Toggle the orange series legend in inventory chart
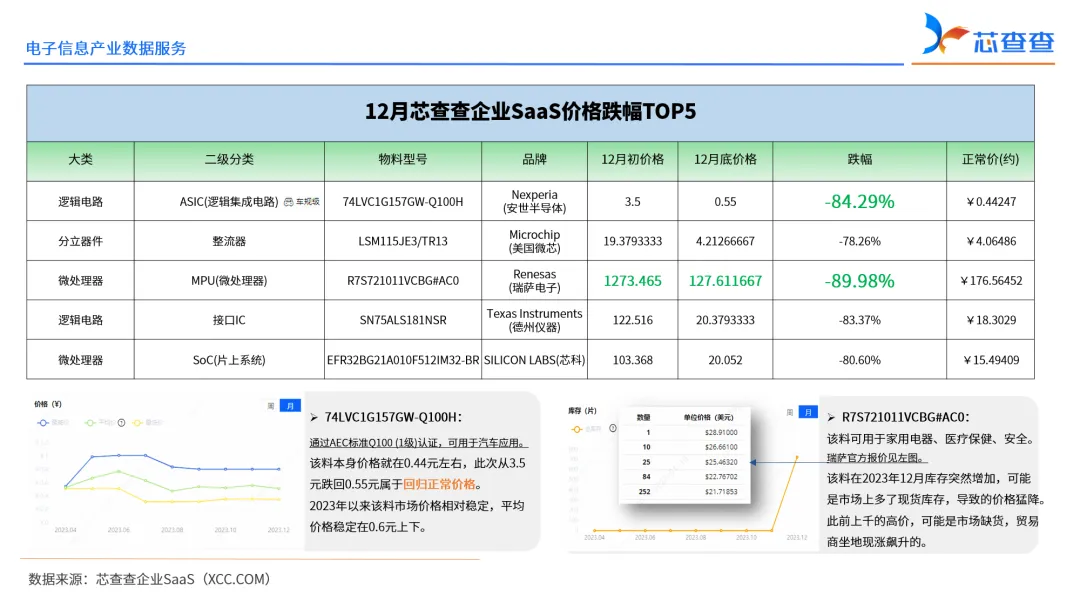 click(x=586, y=429)
